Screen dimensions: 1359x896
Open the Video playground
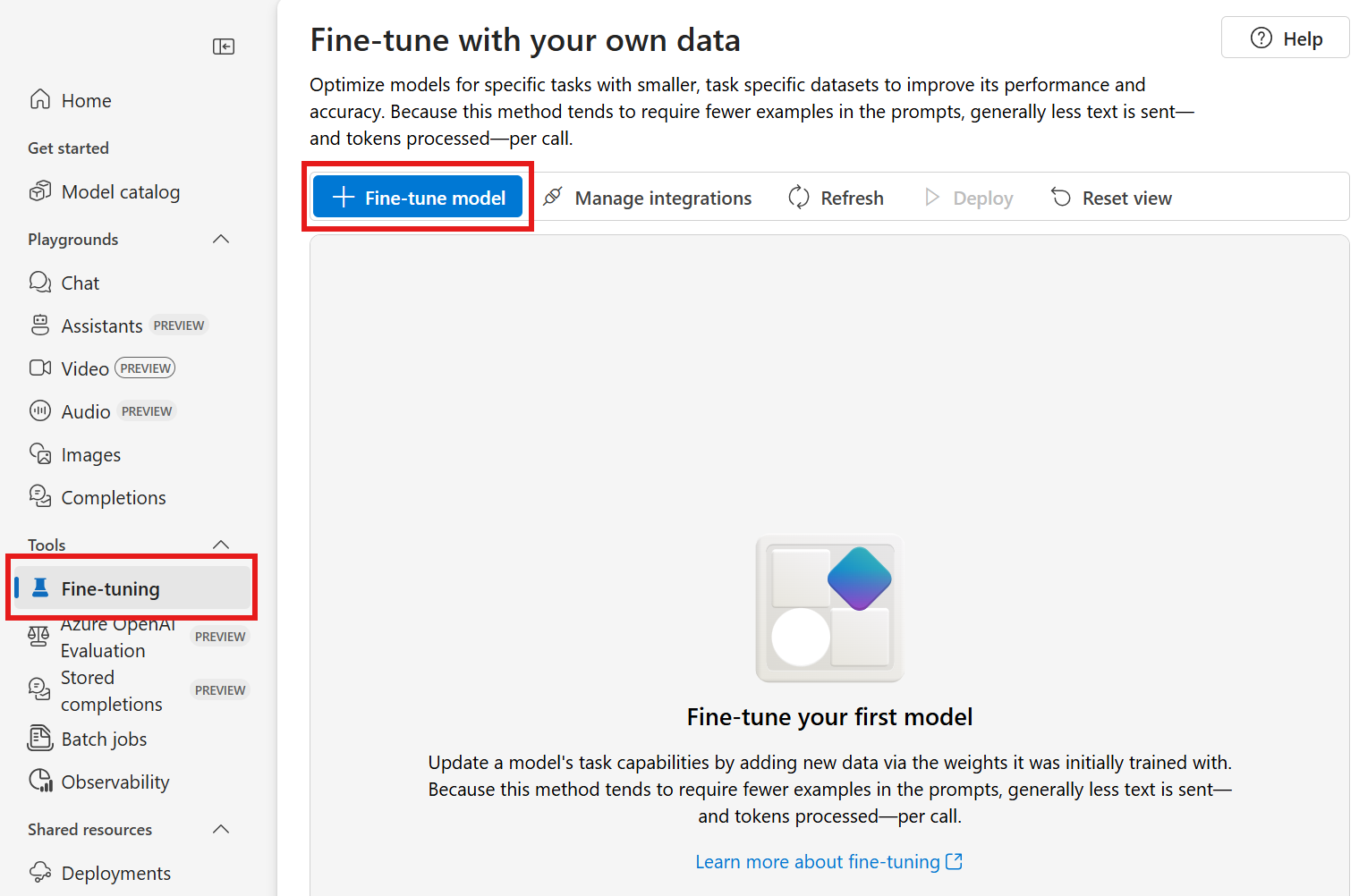(85, 368)
